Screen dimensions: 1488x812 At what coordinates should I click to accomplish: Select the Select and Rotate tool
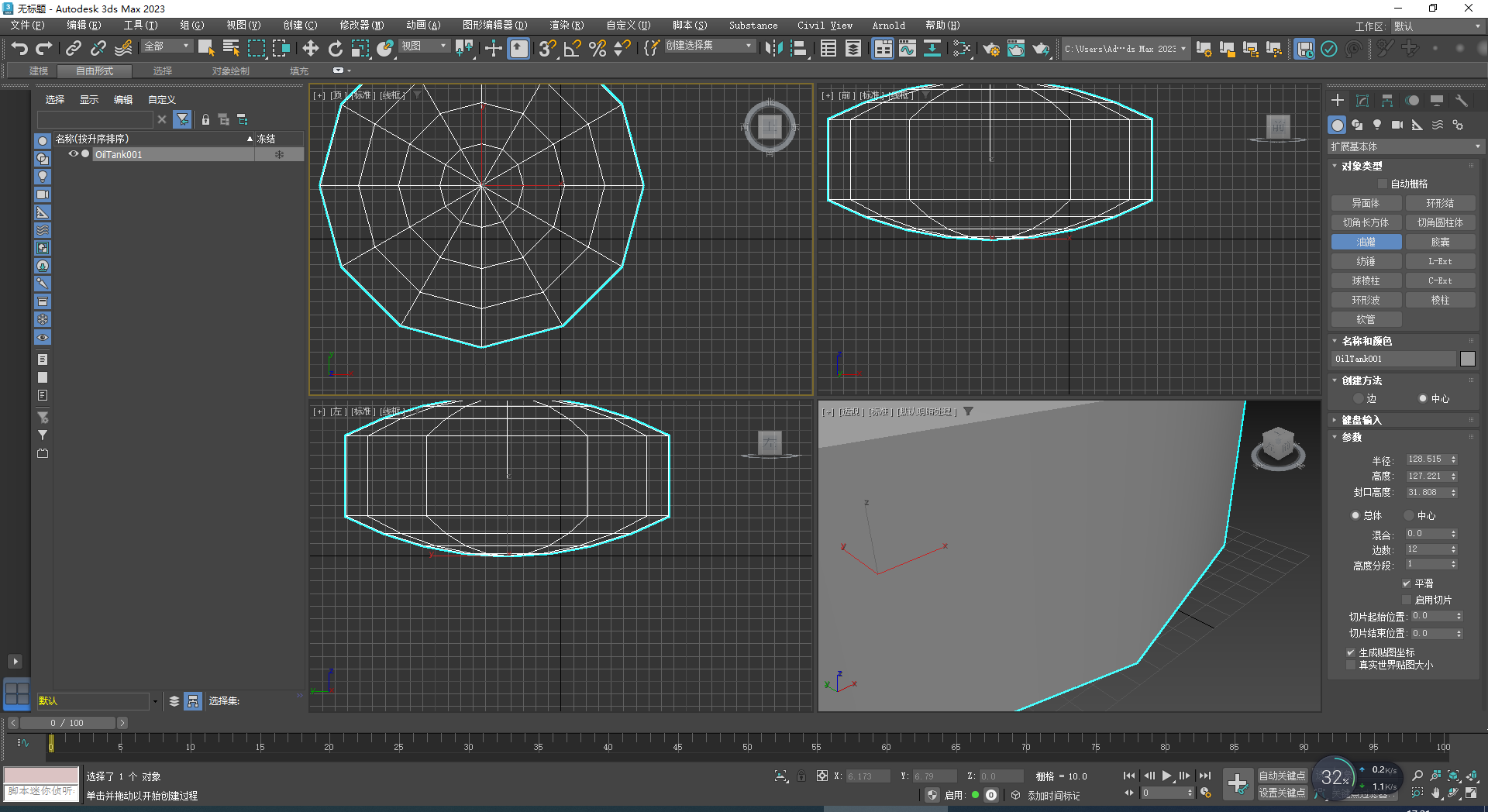pos(336,49)
